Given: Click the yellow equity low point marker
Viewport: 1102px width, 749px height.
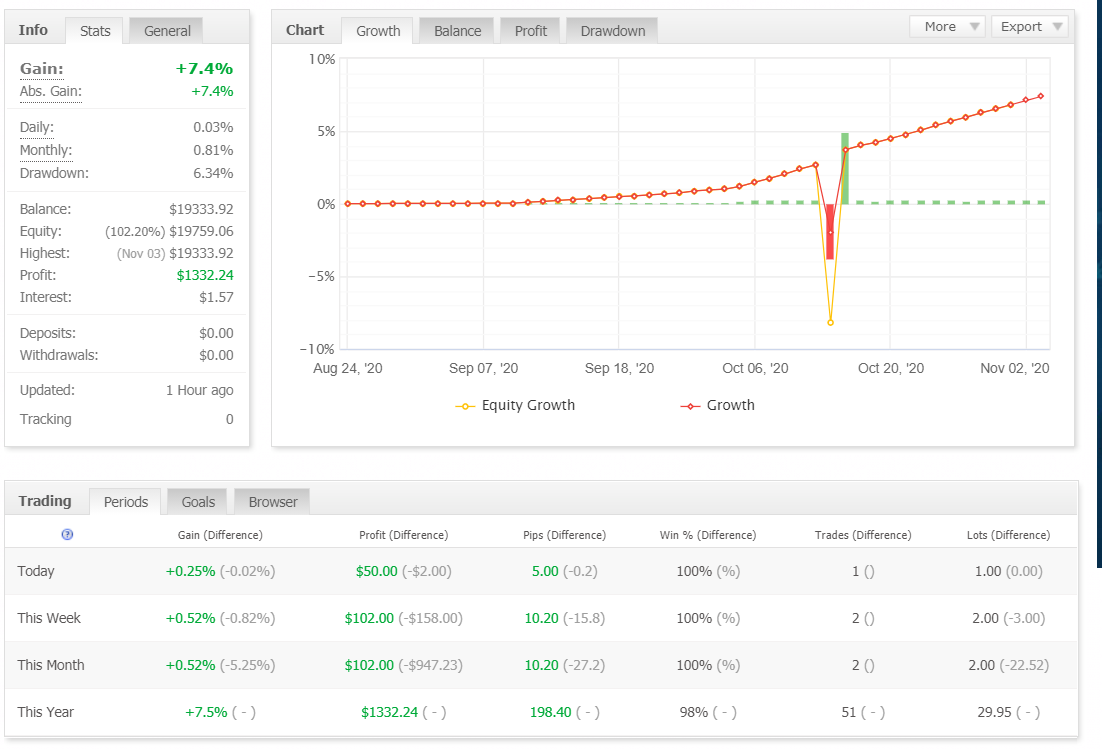Looking at the screenshot, I should coord(831,323).
